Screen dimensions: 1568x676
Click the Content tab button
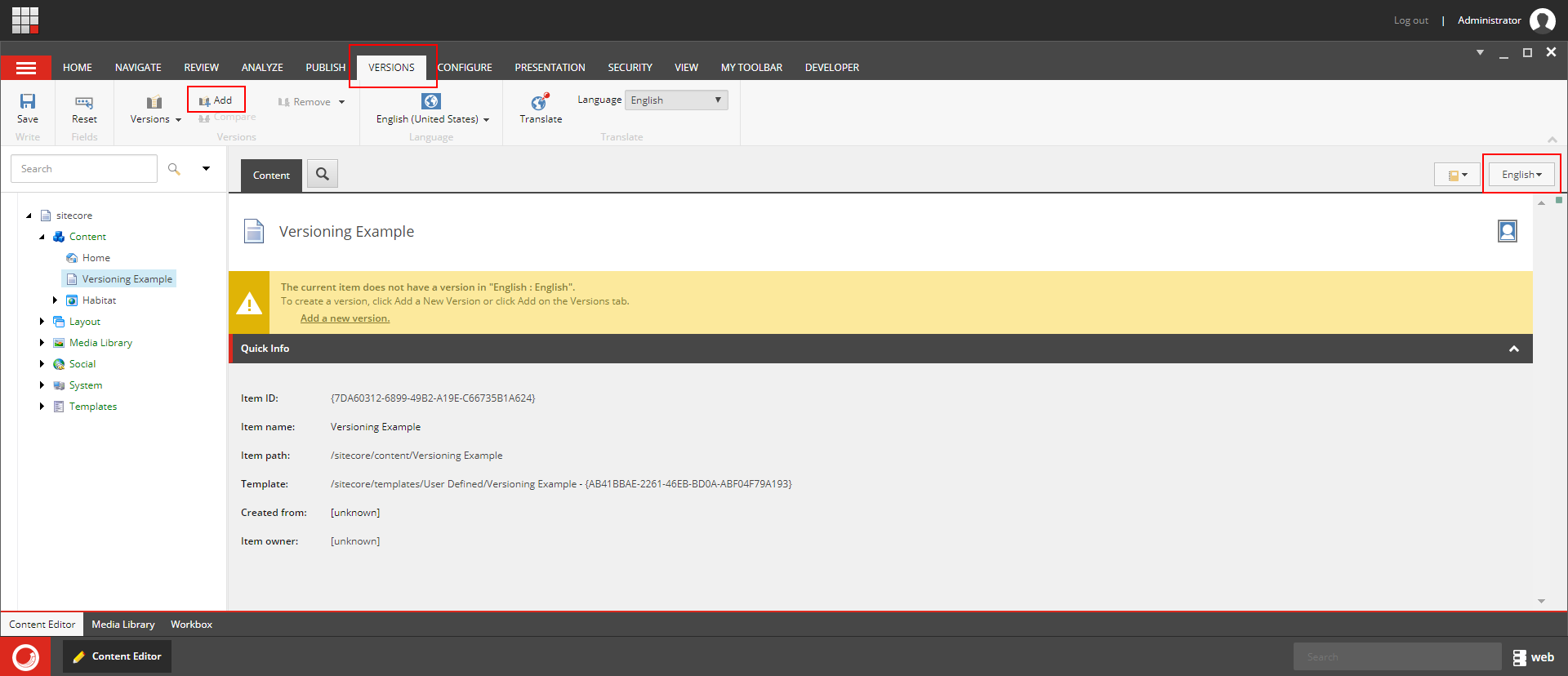point(271,176)
